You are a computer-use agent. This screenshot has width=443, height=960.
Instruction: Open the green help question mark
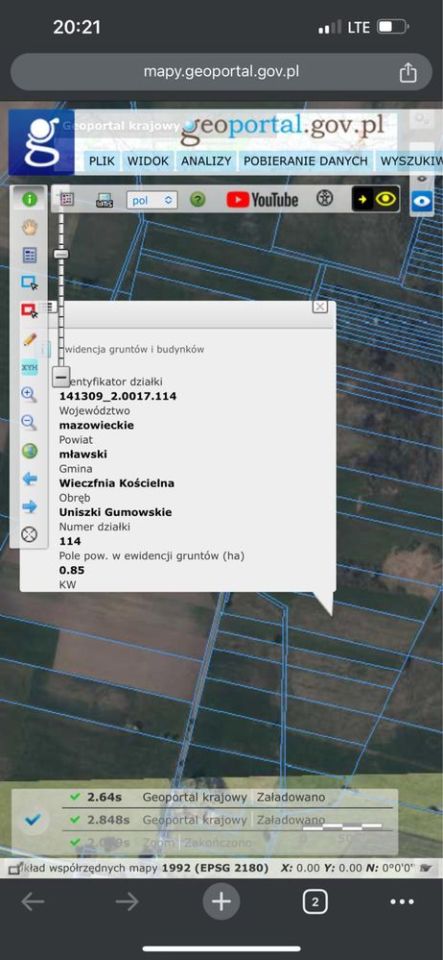pyautogui.click(x=197, y=200)
